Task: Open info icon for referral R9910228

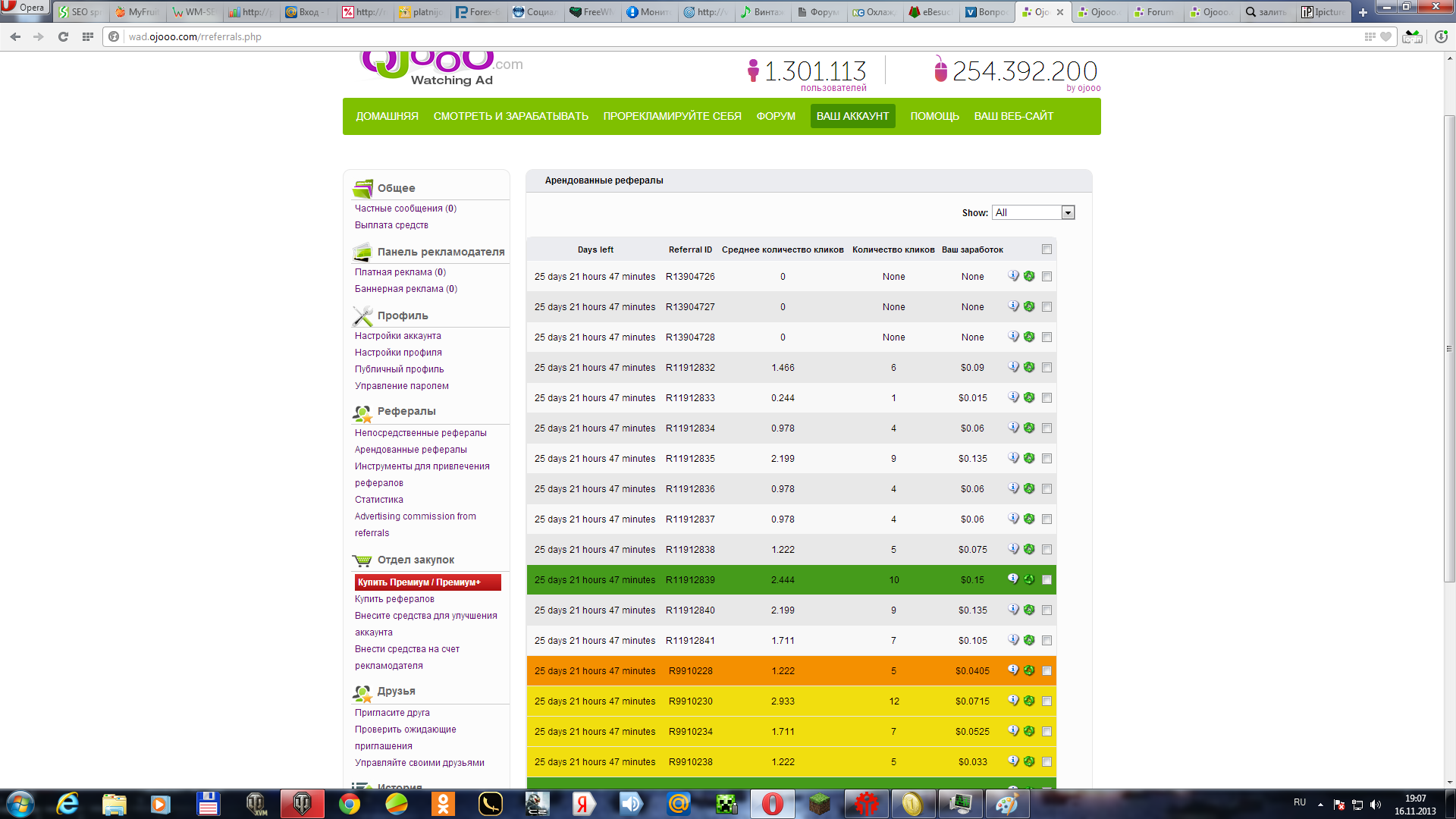Action: point(1013,670)
